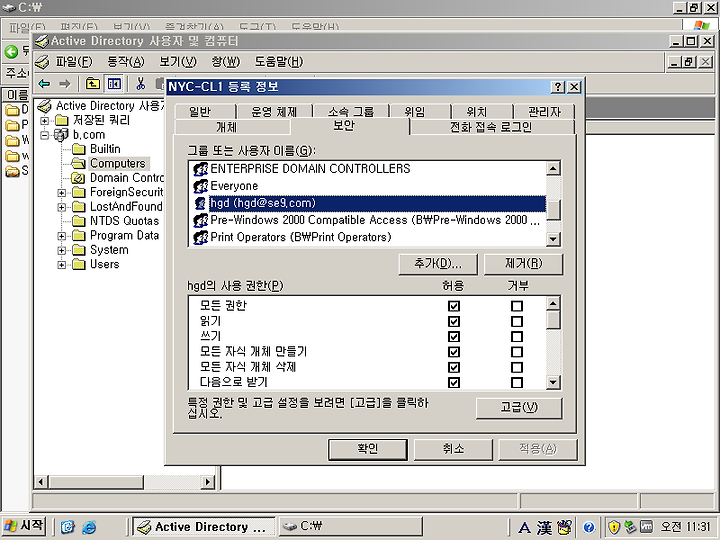Open the 시작 Start menu

point(24,526)
